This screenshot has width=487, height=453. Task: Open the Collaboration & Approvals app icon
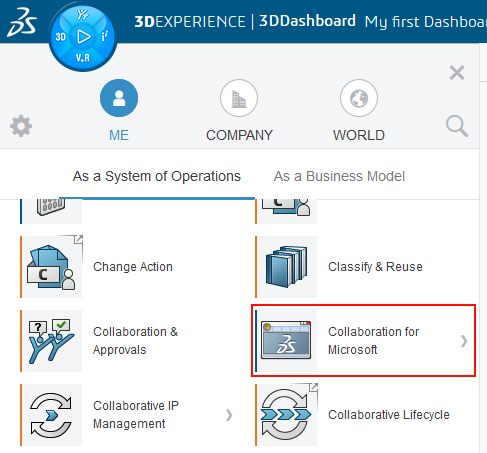pyautogui.click(x=52, y=341)
